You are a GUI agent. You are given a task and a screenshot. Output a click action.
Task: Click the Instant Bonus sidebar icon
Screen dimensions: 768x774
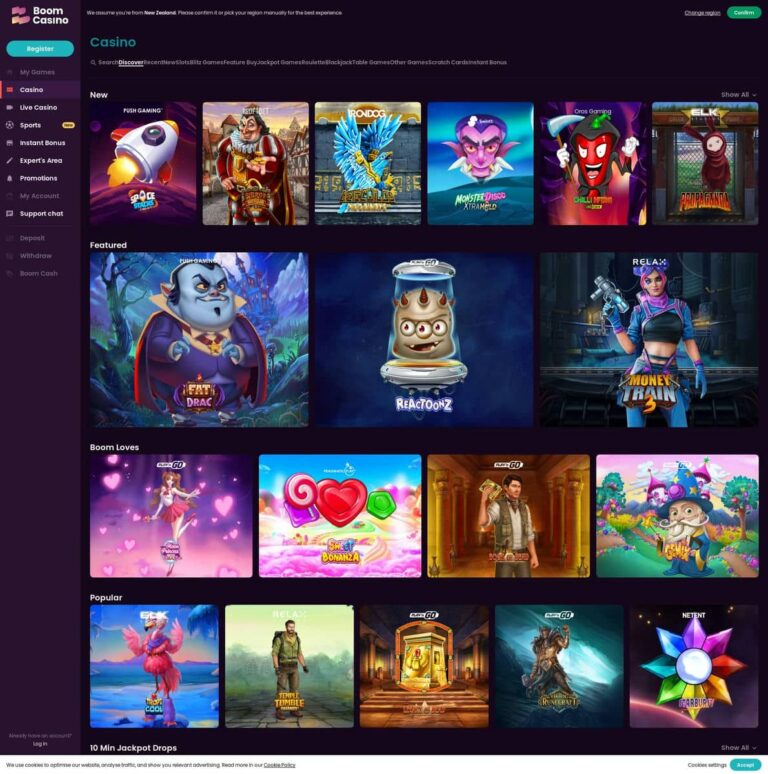click(x=9, y=143)
